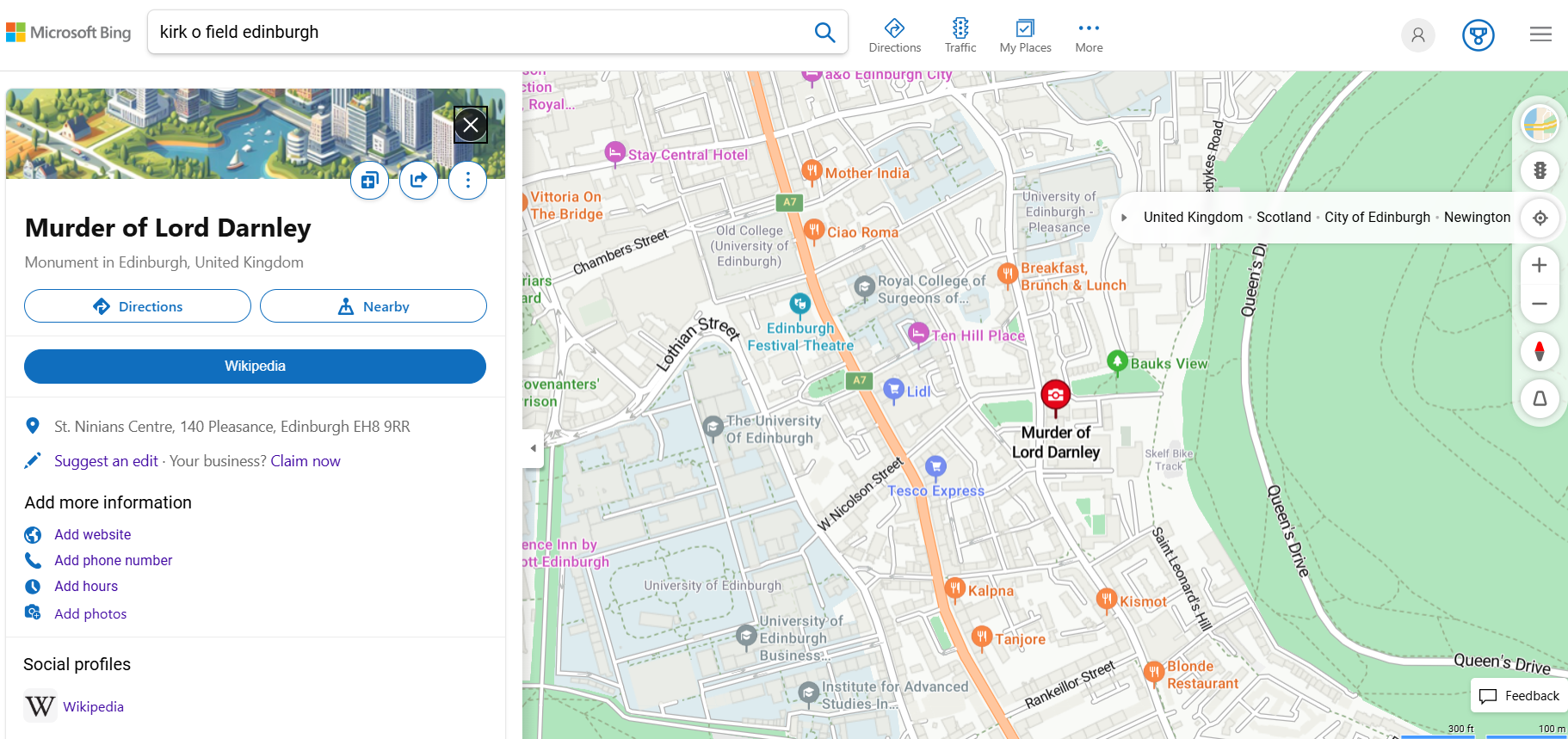This screenshot has height=739, width=1568.
Task: Click the search magnifier icon
Action: (x=824, y=32)
